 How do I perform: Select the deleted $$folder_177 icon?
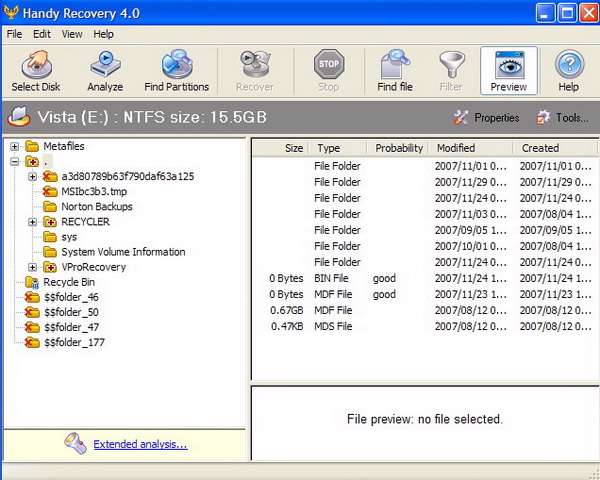click(x=32, y=342)
